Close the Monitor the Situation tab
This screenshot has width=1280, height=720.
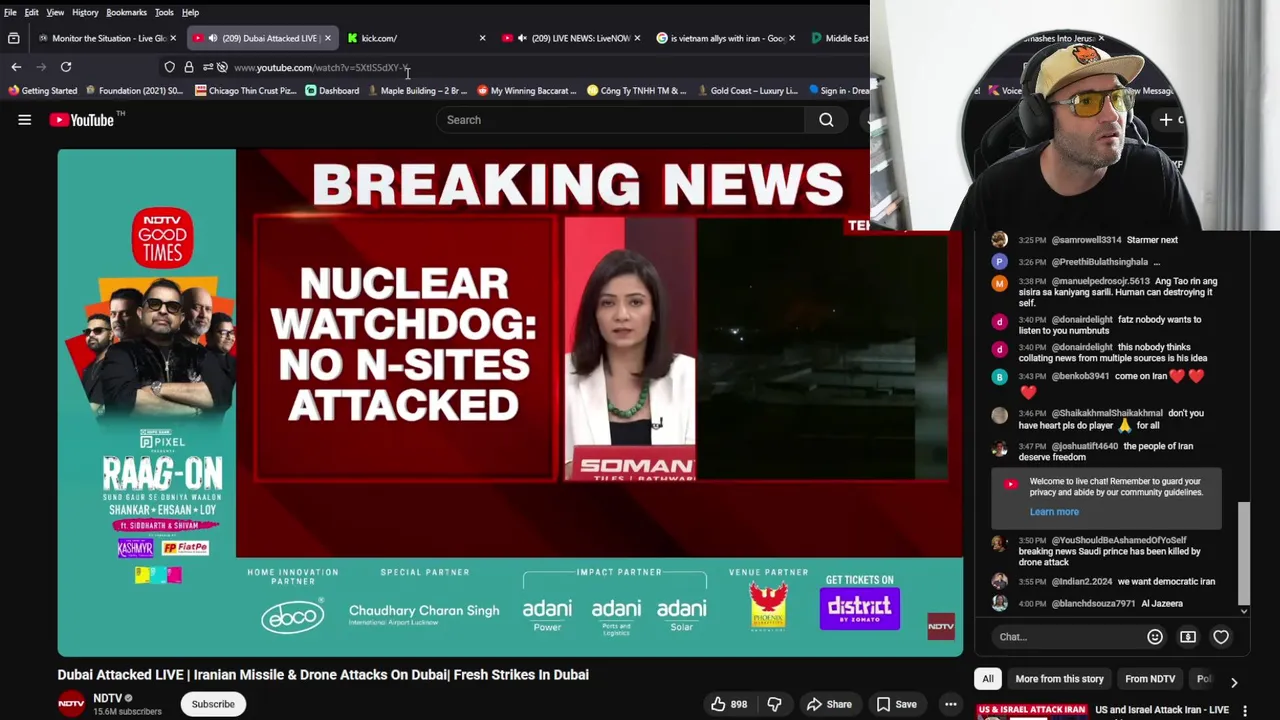(x=173, y=38)
